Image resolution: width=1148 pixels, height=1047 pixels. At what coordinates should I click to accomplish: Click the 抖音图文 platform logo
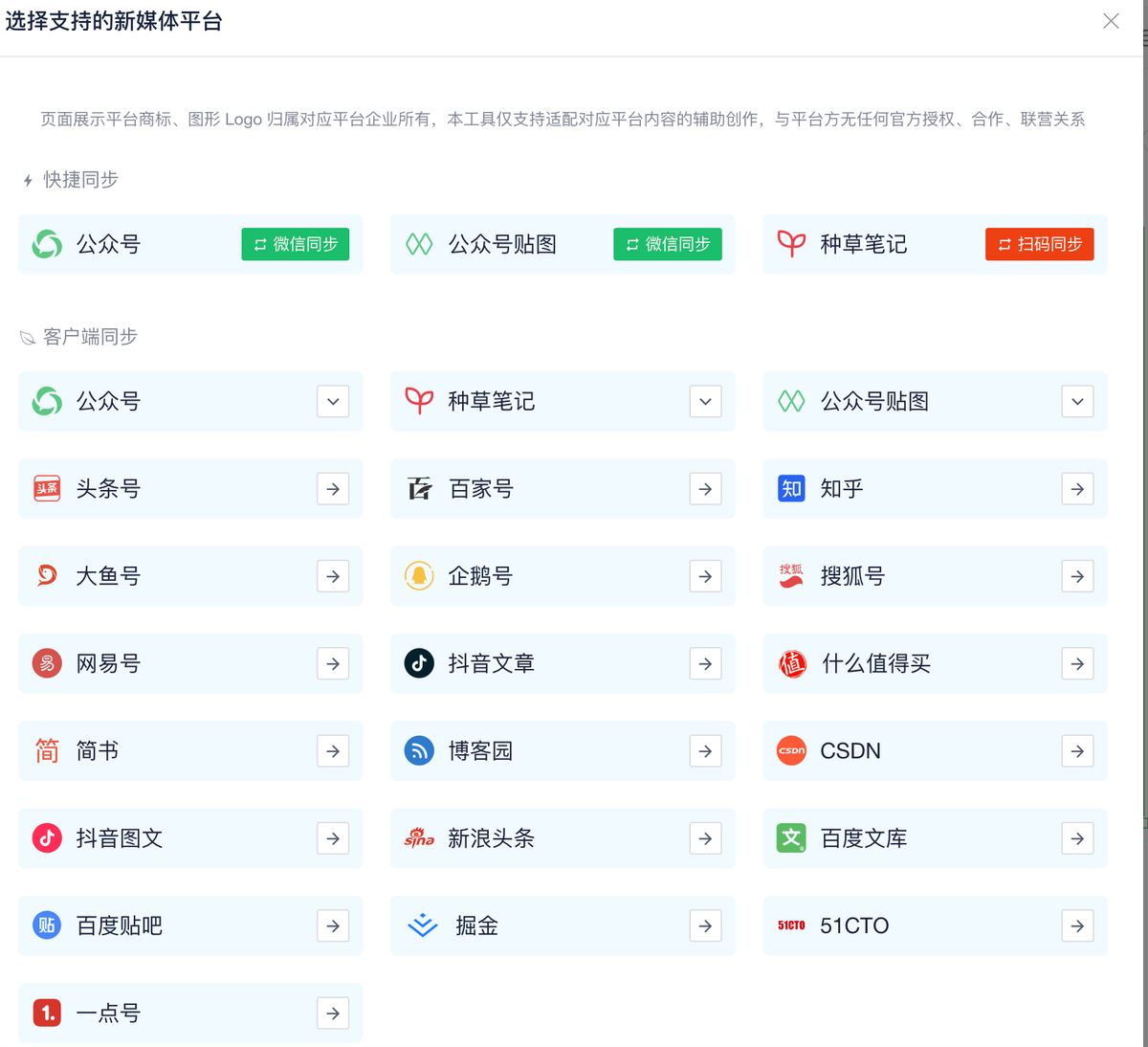pyautogui.click(x=47, y=838)
